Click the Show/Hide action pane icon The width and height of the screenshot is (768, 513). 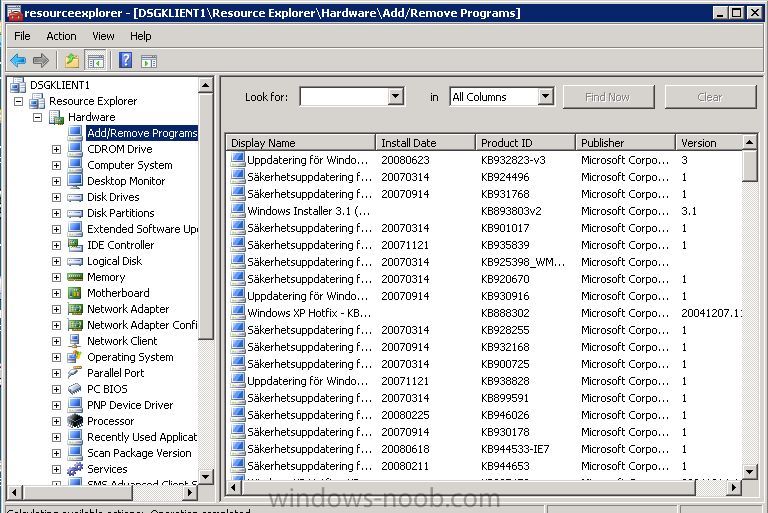[x=149, y=61]
